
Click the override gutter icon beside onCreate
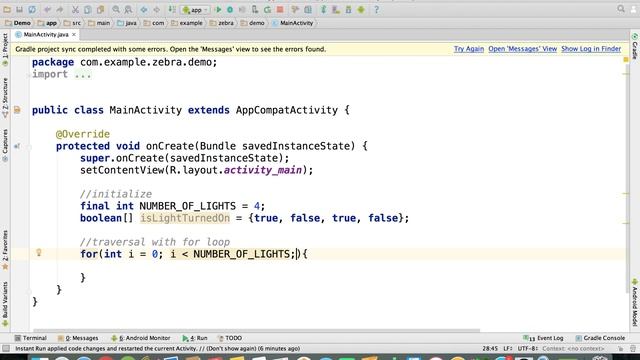17,146
